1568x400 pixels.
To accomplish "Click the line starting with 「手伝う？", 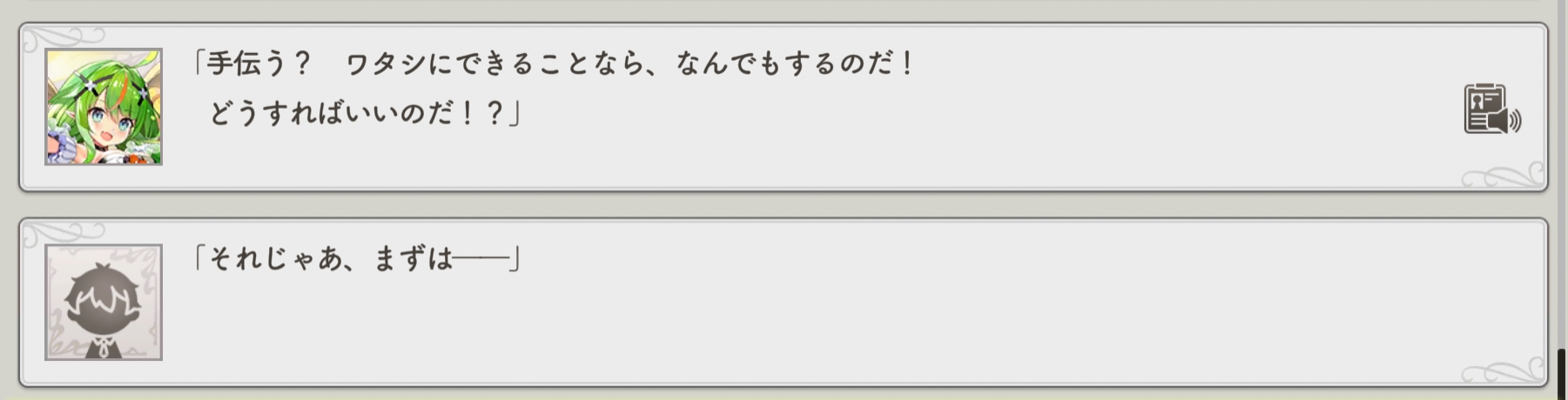I will (552, 63).
